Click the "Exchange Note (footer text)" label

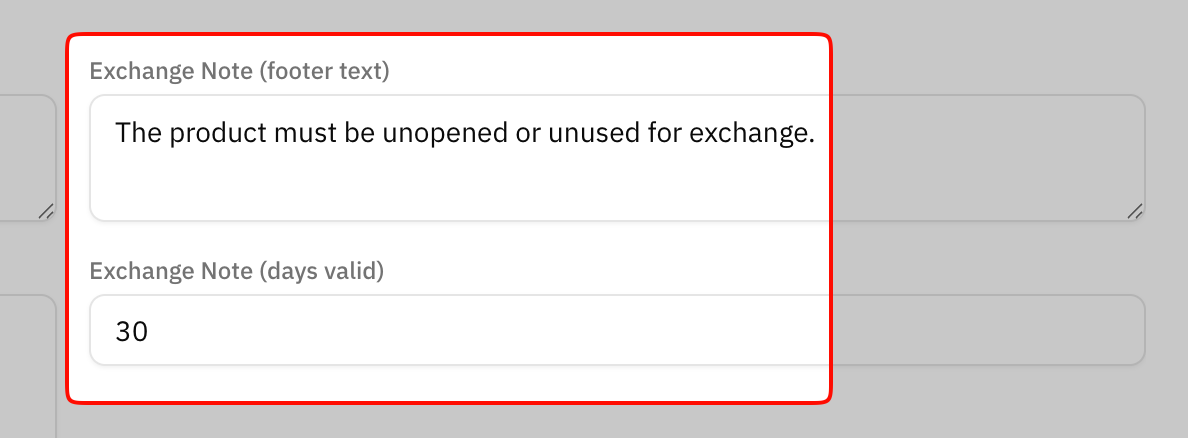pos(239,71)
